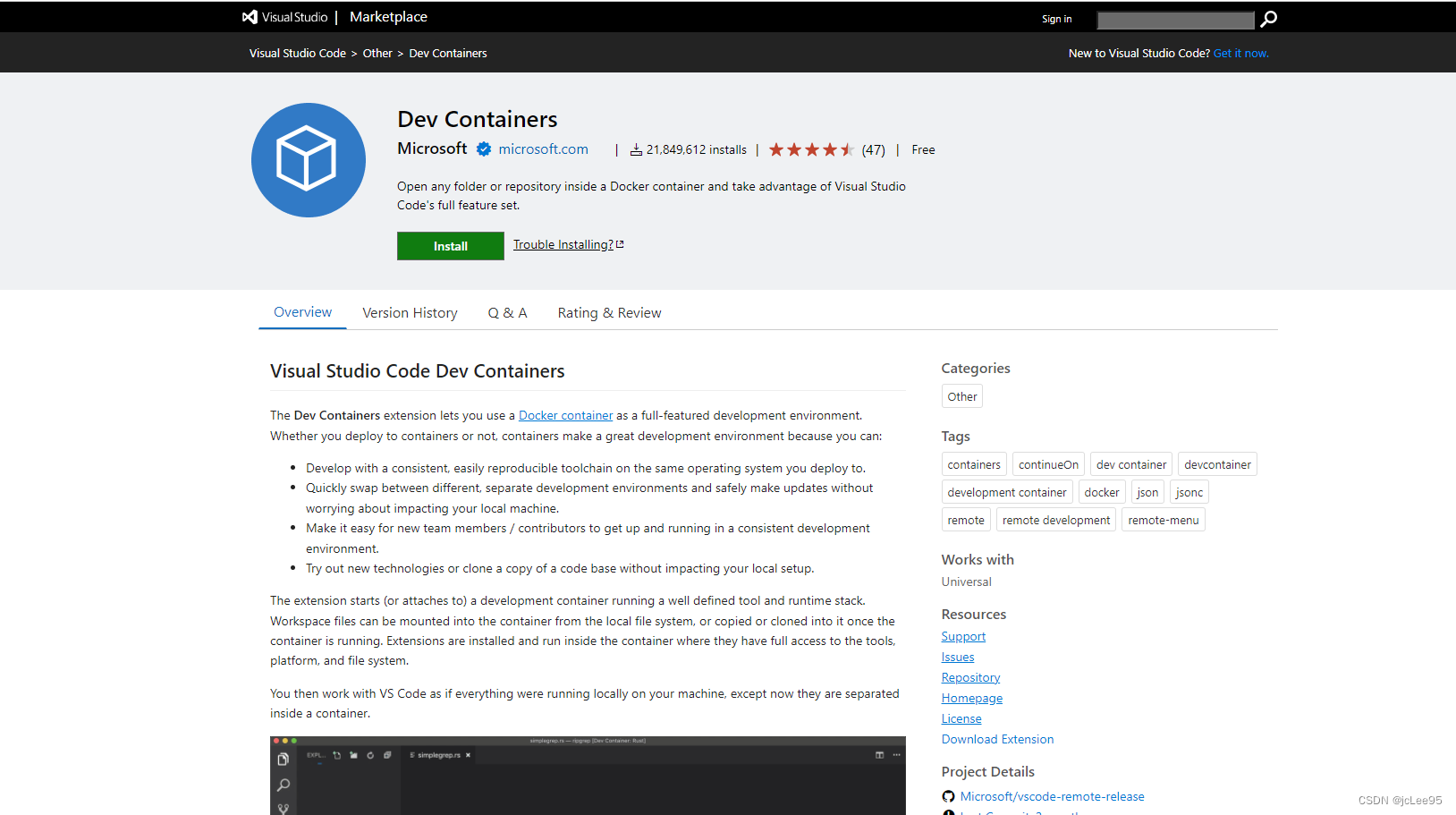Click the development container tag
Screen dimensions: 1456x815
click(x=1007, y=492)
